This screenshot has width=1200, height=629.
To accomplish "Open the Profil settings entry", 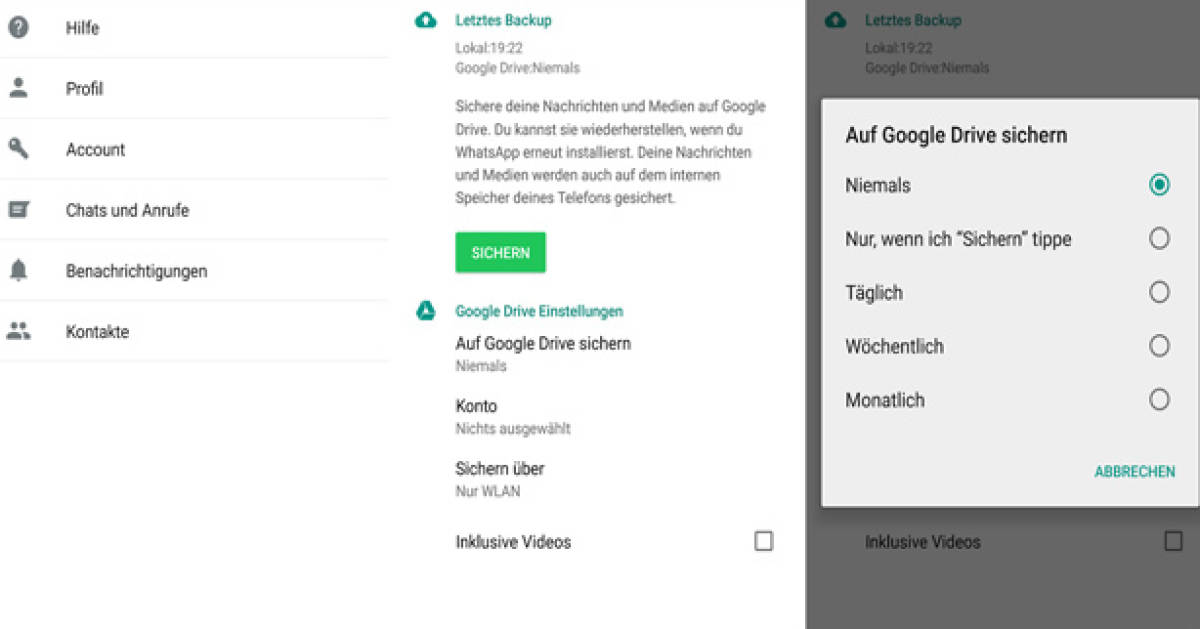I will click(194, 88).
